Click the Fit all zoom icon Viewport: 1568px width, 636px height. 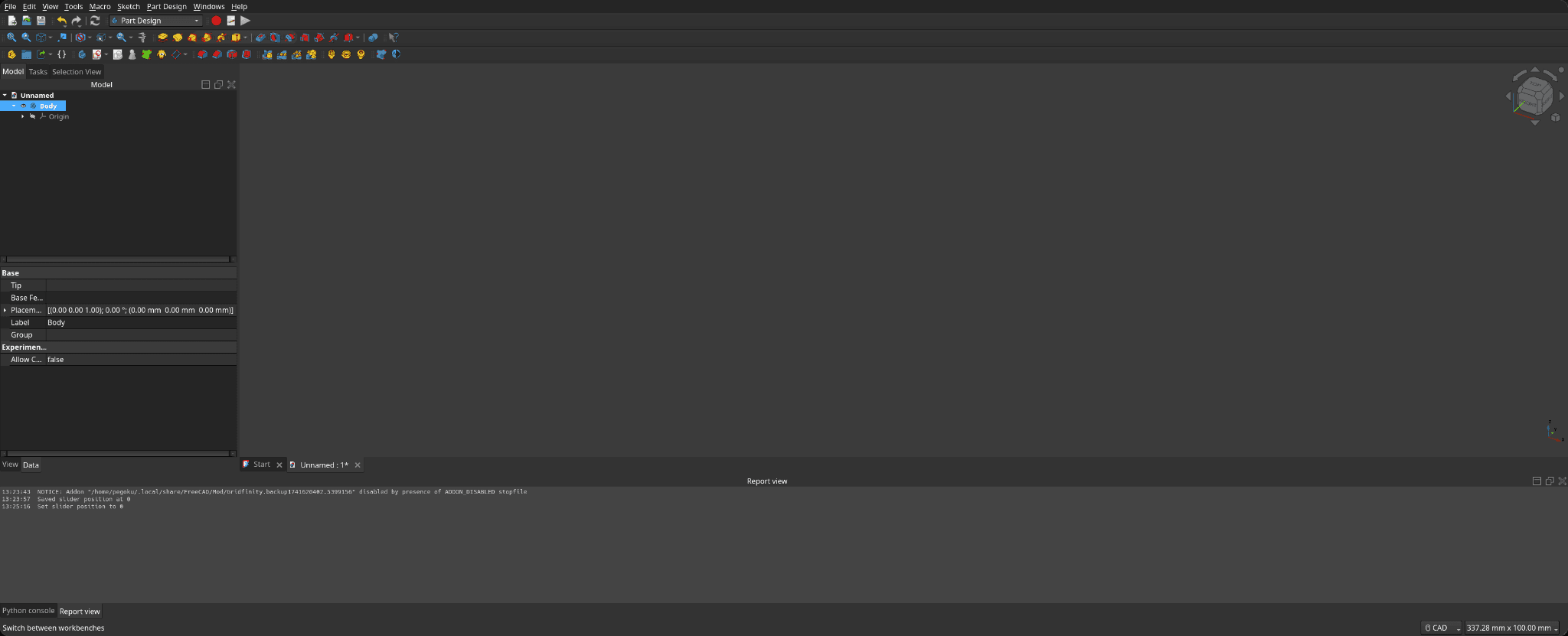pos(11,38)
